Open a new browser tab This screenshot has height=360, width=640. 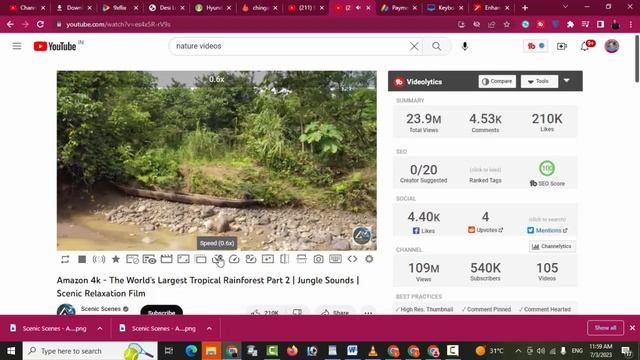tap(525, 8)
